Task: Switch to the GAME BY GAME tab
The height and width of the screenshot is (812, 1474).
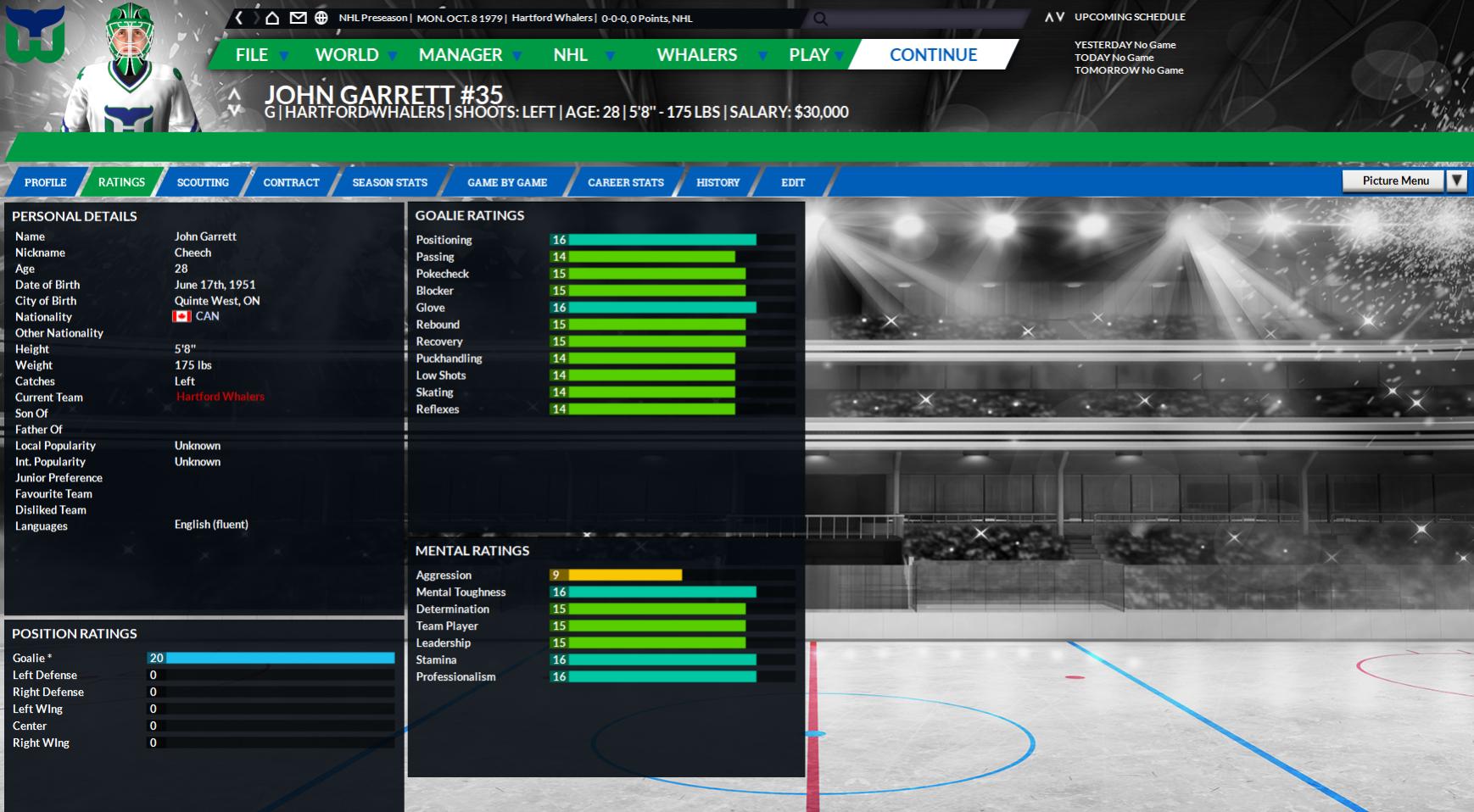Action: click(507, 182)
